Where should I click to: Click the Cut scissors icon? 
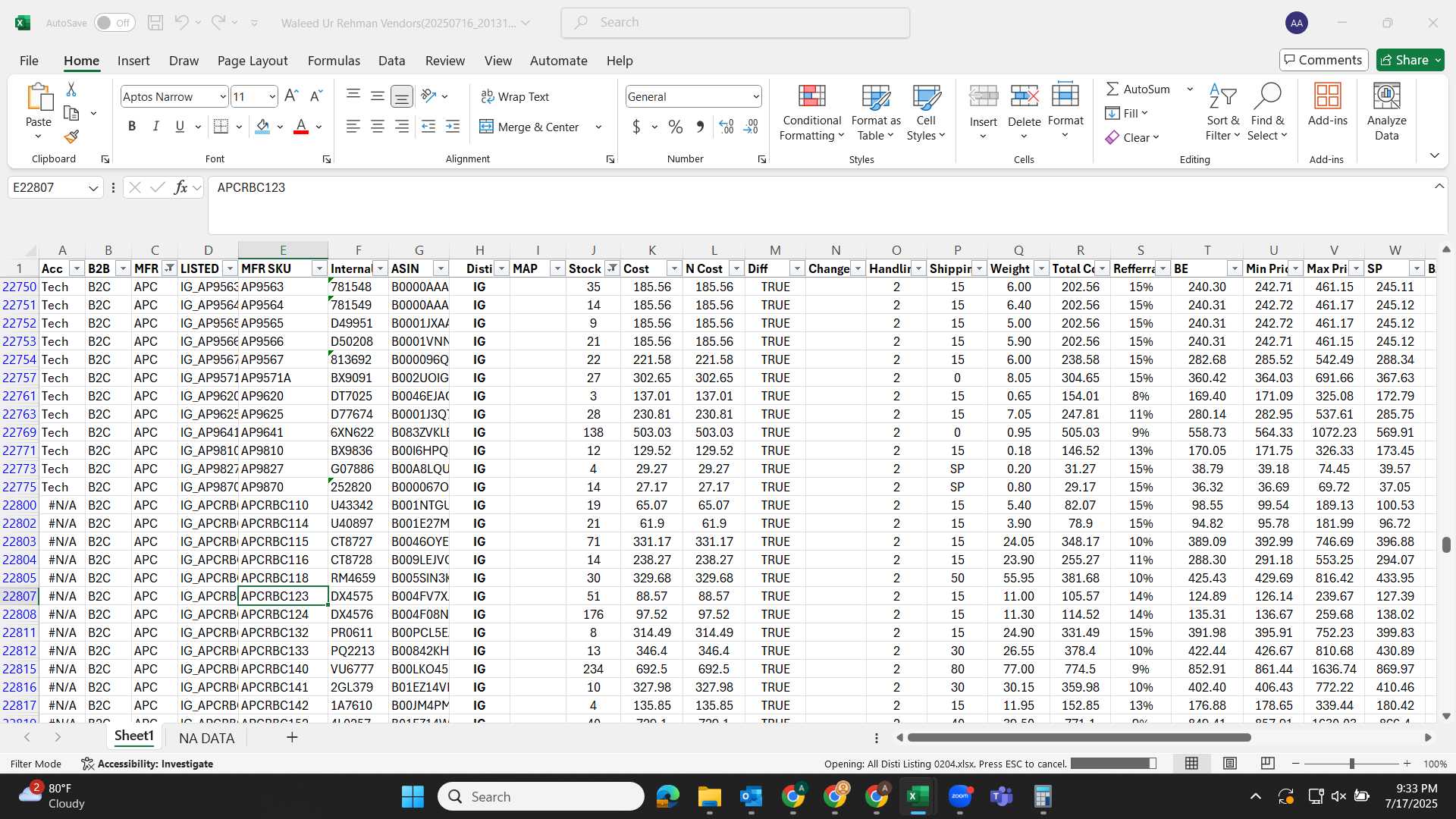click(71, 89)
